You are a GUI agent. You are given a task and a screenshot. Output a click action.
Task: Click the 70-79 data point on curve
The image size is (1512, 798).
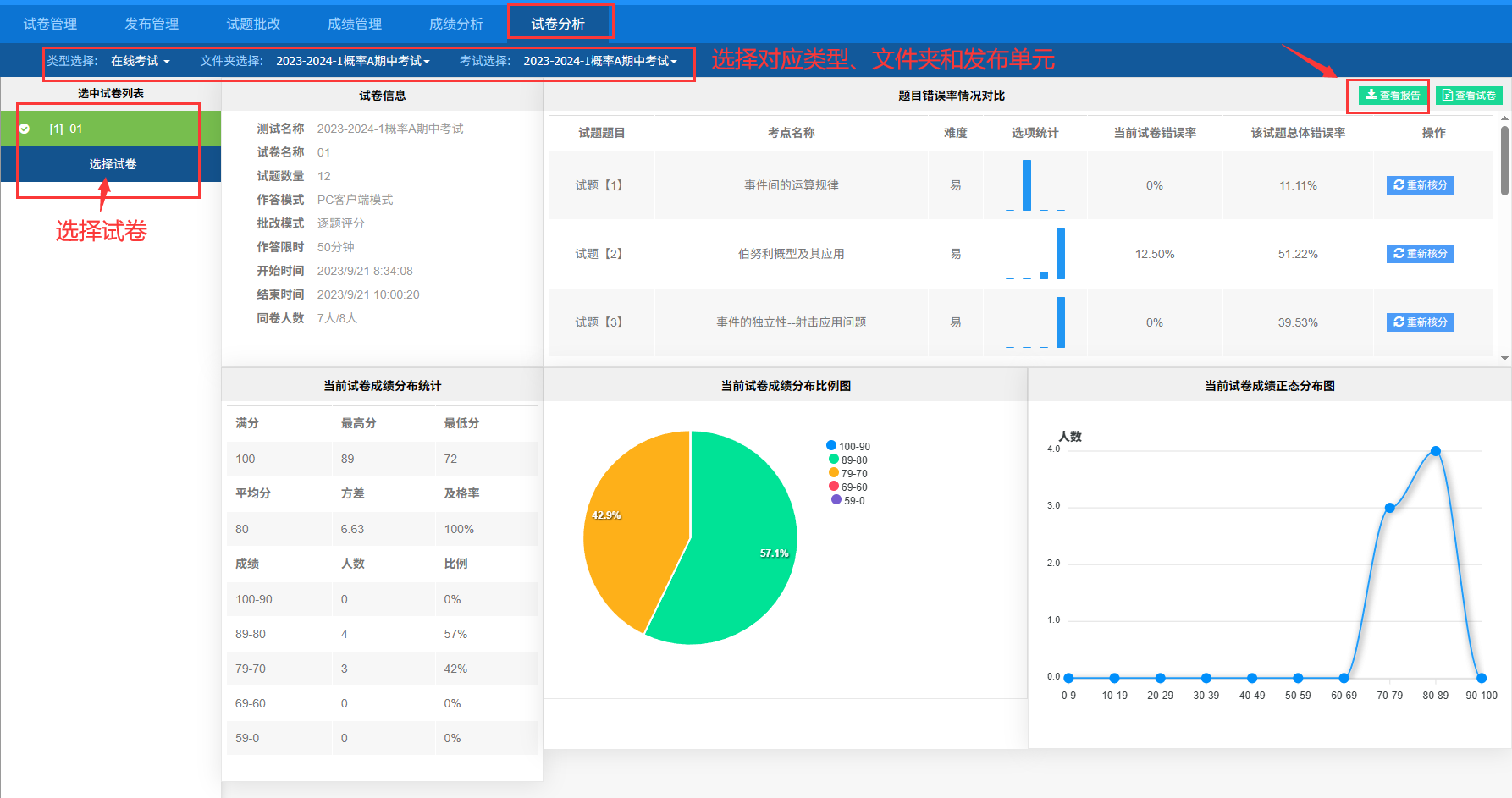(x=1389, y=508)
